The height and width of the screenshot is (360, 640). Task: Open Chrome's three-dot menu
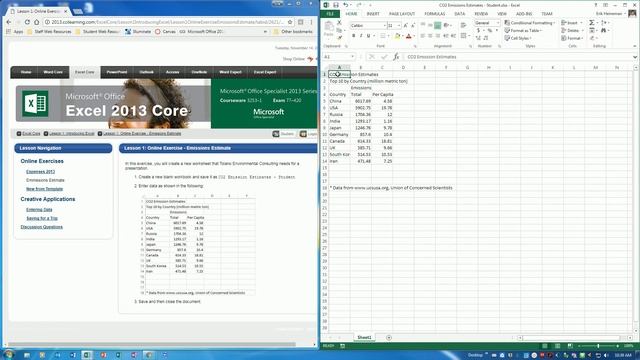(x=311, y=22)
